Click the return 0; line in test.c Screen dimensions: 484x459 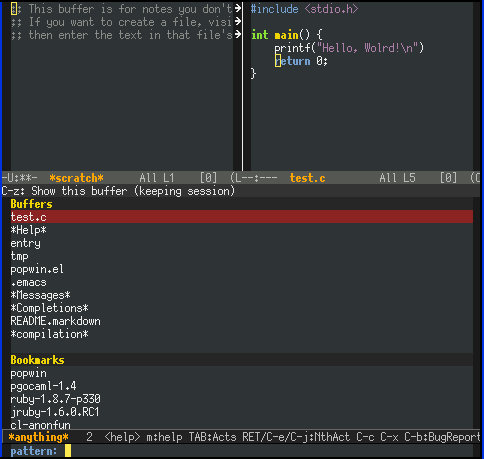(301, 61)
